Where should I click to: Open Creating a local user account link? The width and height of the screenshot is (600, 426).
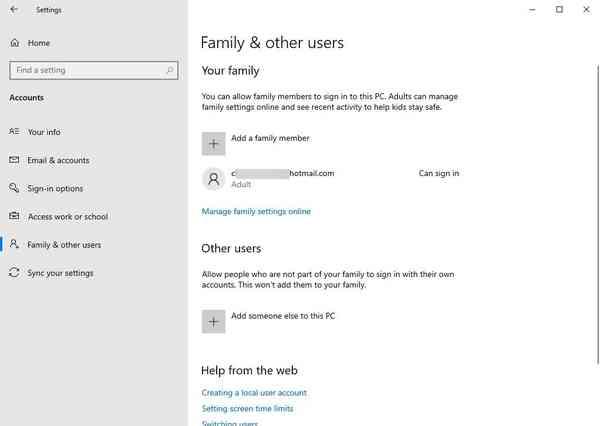(254, 393)
